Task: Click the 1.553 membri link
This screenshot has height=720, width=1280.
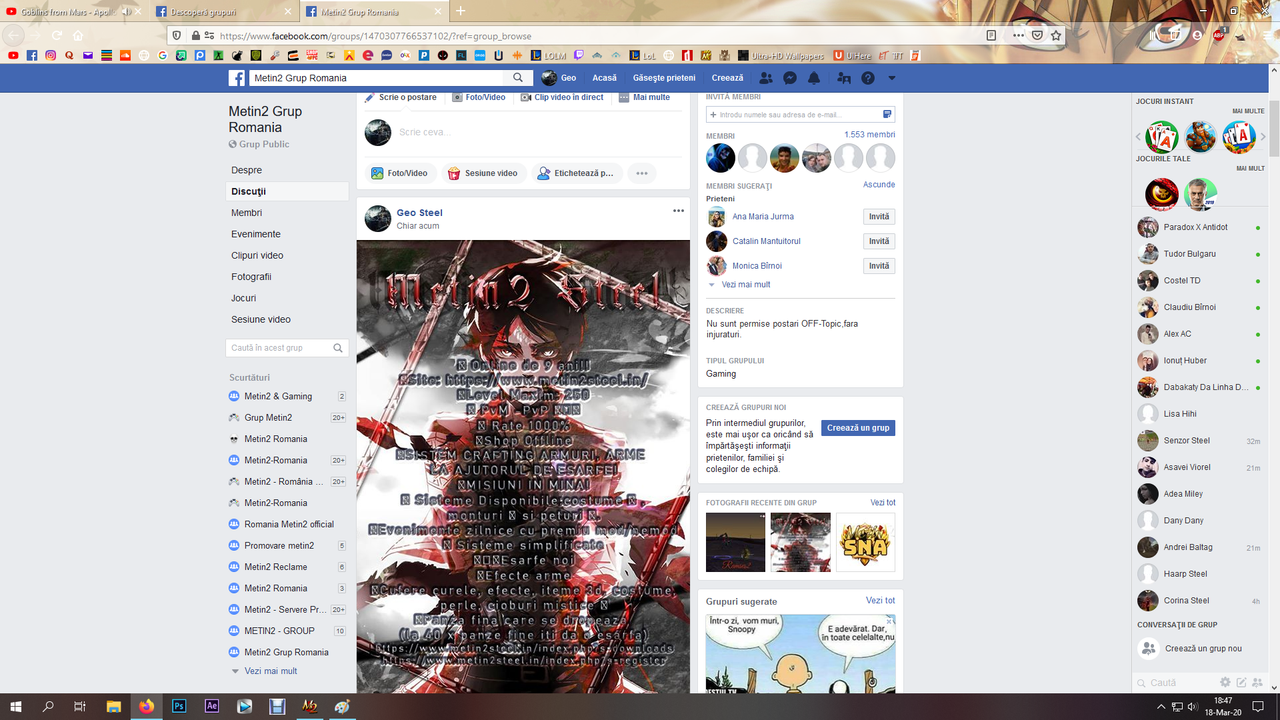Action: [x=869, y=135]
